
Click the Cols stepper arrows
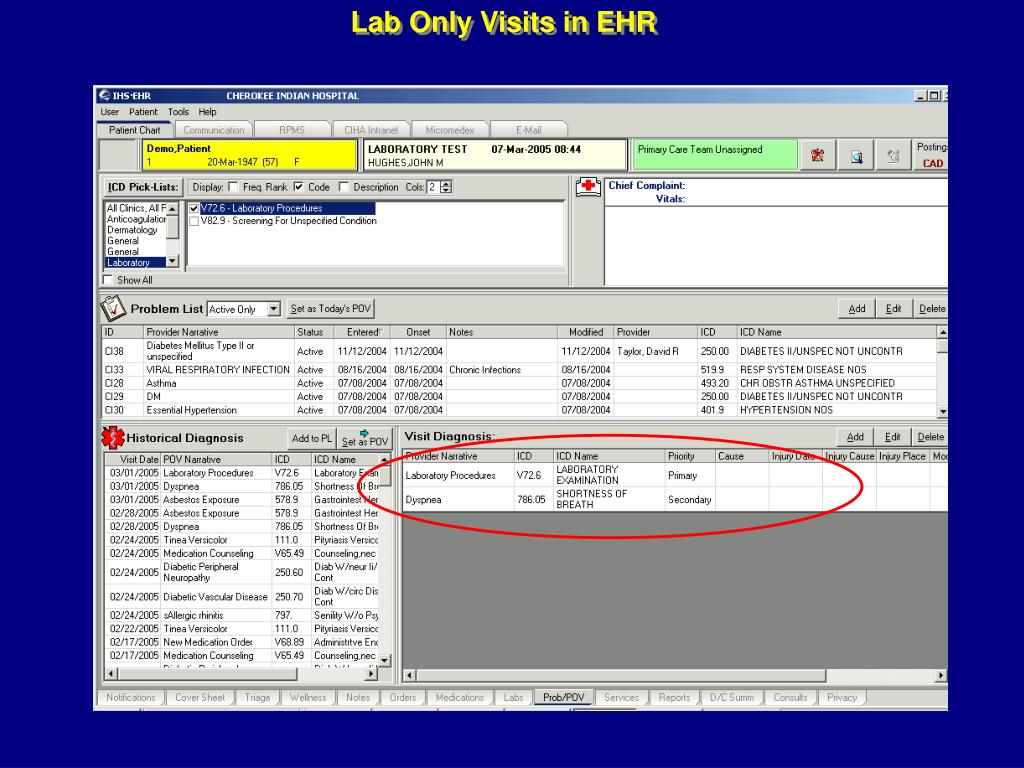coord(446,187)
